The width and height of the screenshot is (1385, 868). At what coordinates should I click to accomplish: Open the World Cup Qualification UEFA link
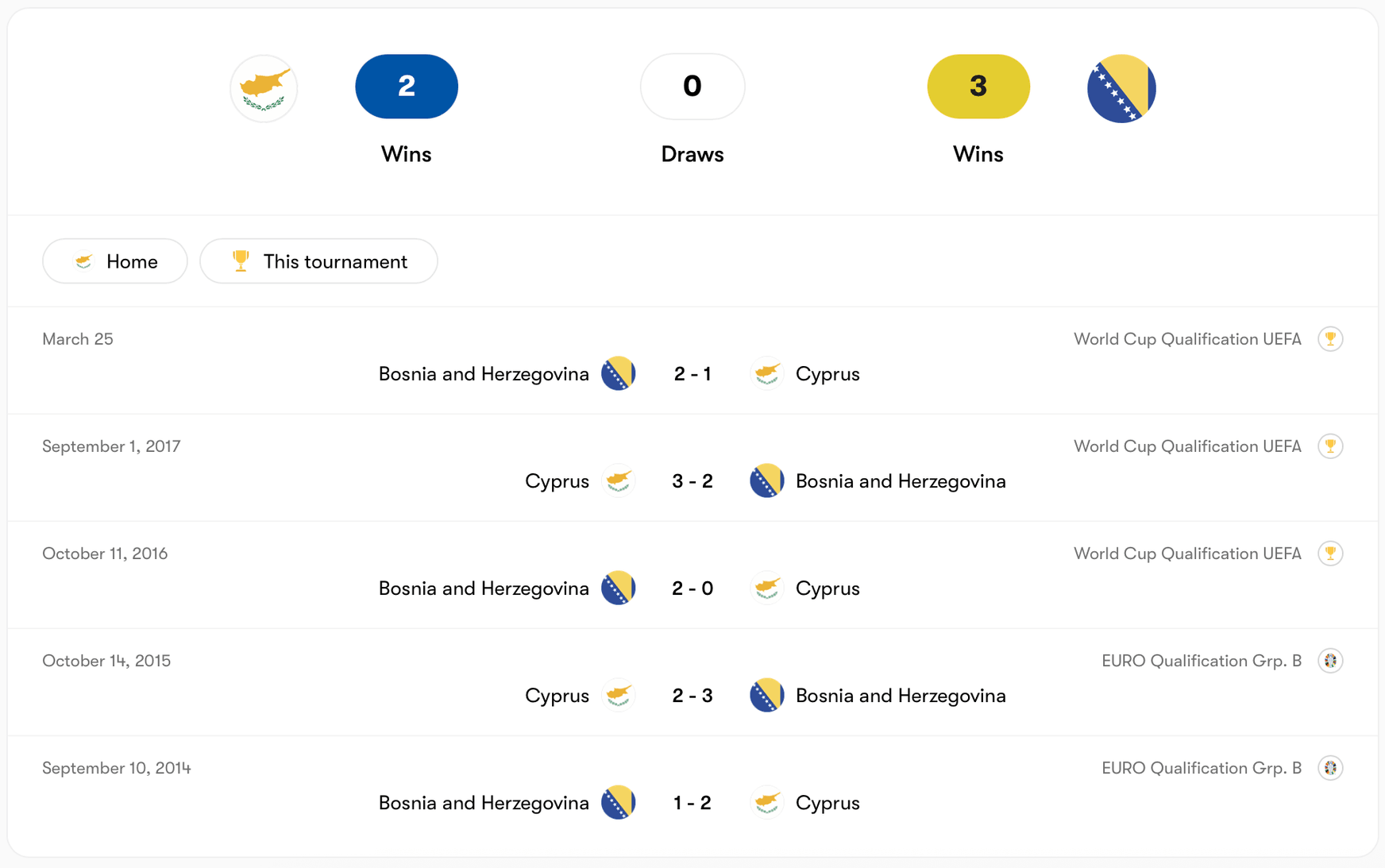(x=1187, y=338)
